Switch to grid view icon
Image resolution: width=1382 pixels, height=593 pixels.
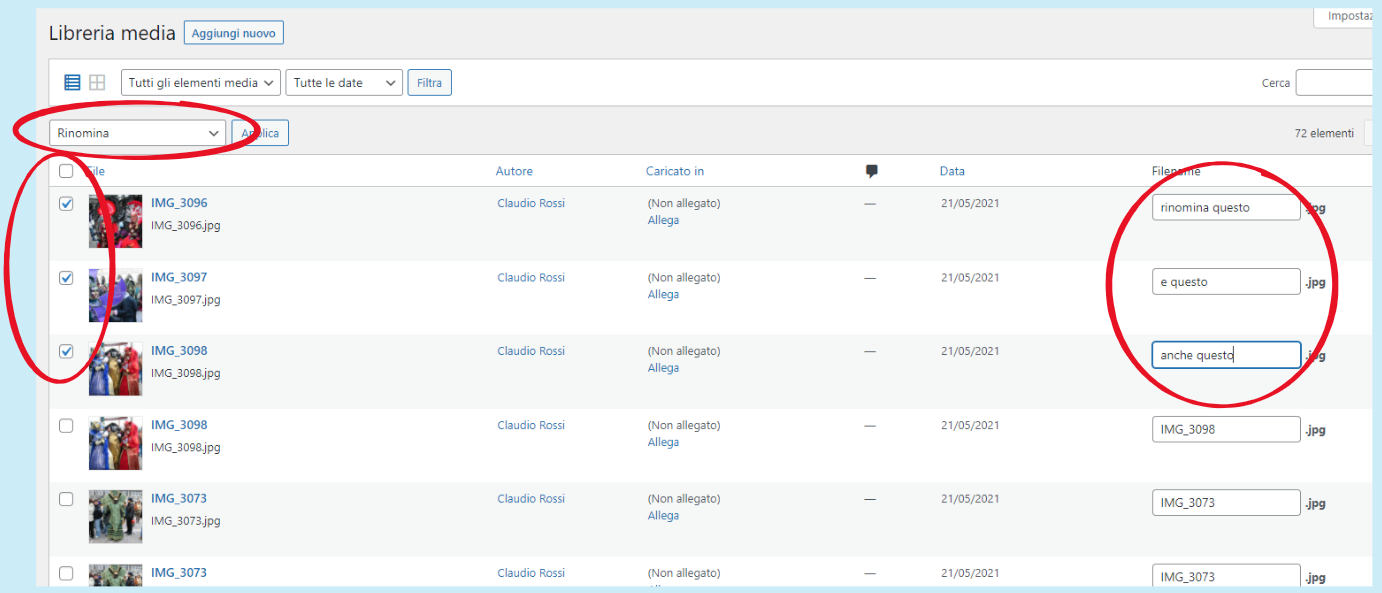[x=97, y=83]
